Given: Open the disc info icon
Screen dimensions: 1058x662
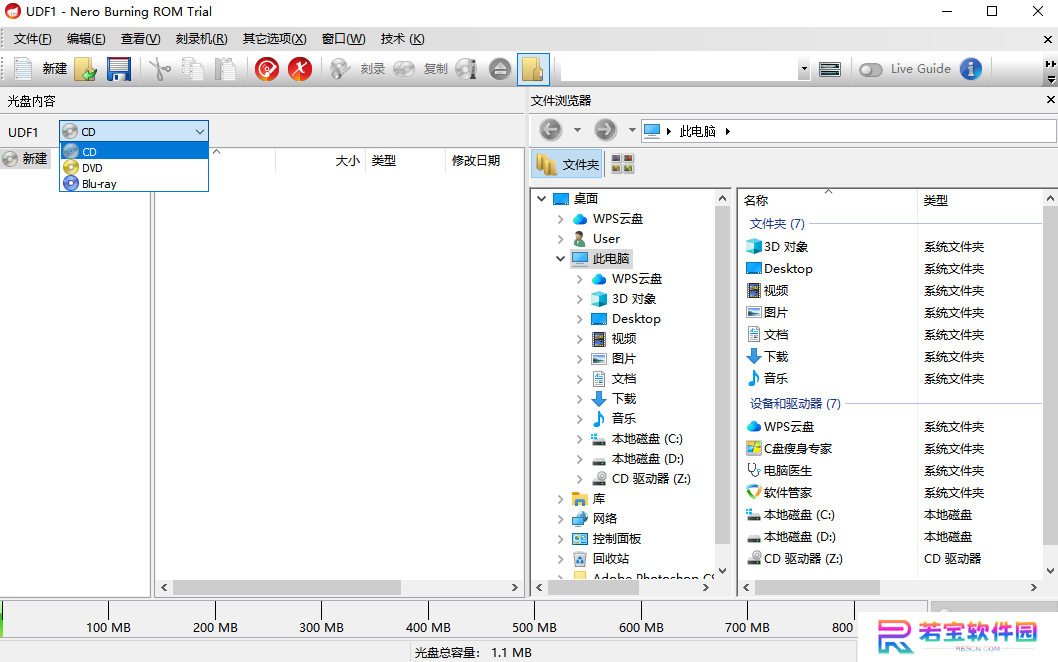Looking at the screenshot, I should (x=466, y=69).
